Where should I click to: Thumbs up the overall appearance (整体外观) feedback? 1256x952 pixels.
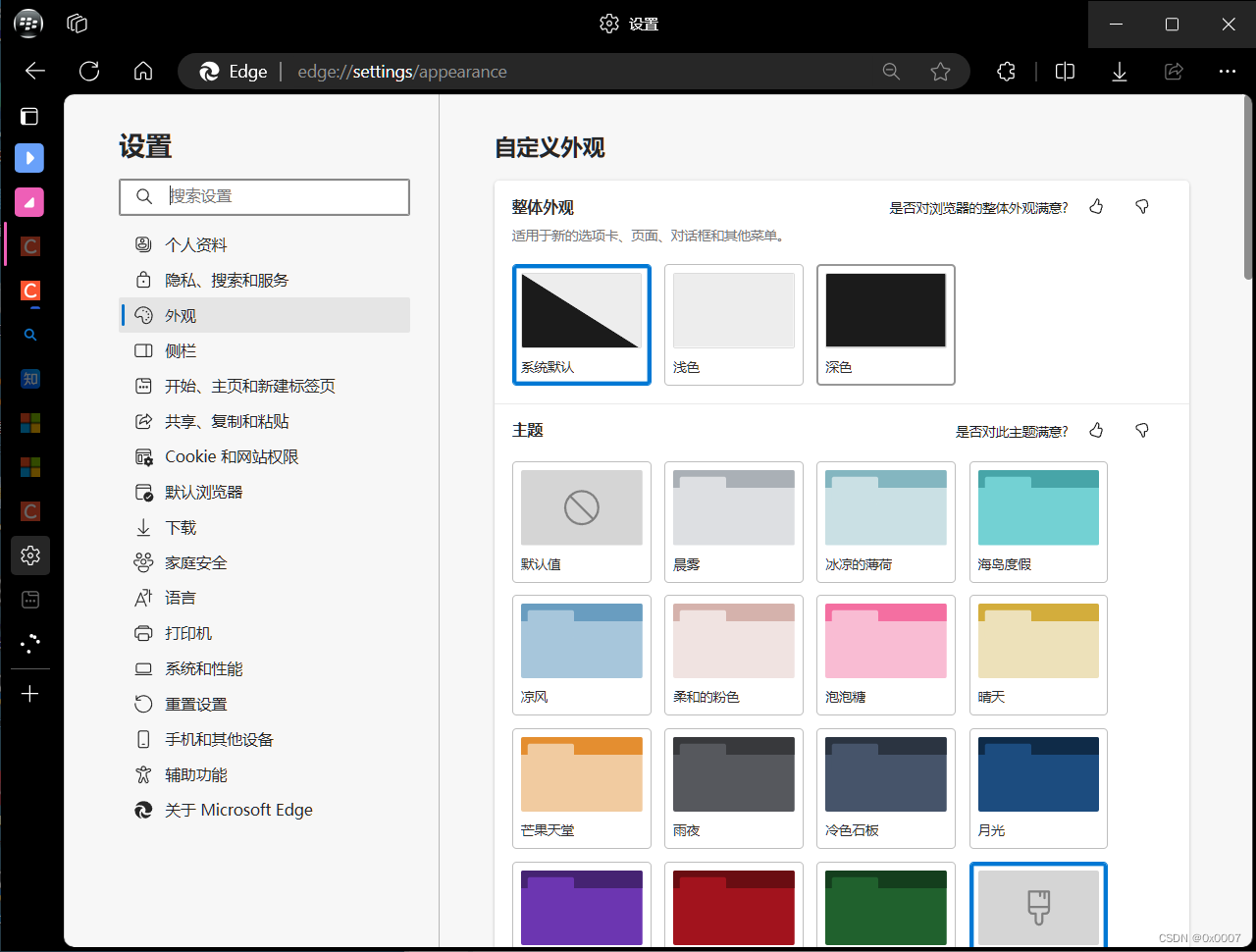click(x=1096, y=207)
